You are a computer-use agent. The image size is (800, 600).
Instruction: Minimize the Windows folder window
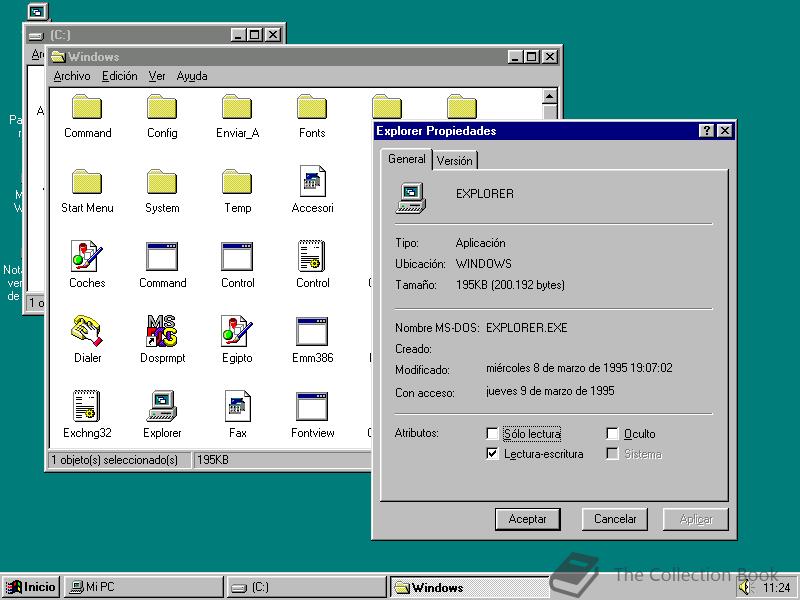(x=516, y=57)
